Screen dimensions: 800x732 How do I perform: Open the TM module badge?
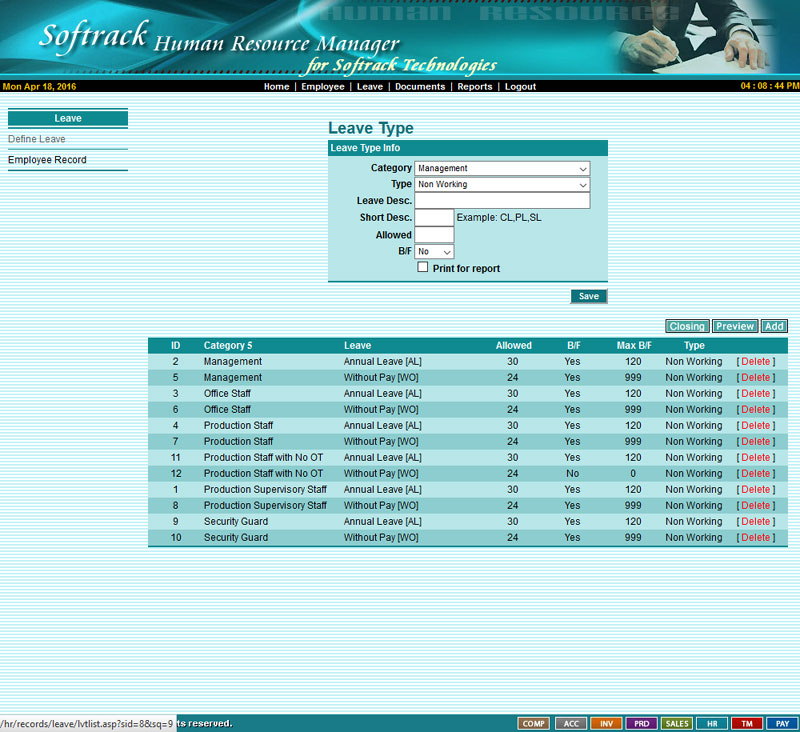click(x=747, y=723)
